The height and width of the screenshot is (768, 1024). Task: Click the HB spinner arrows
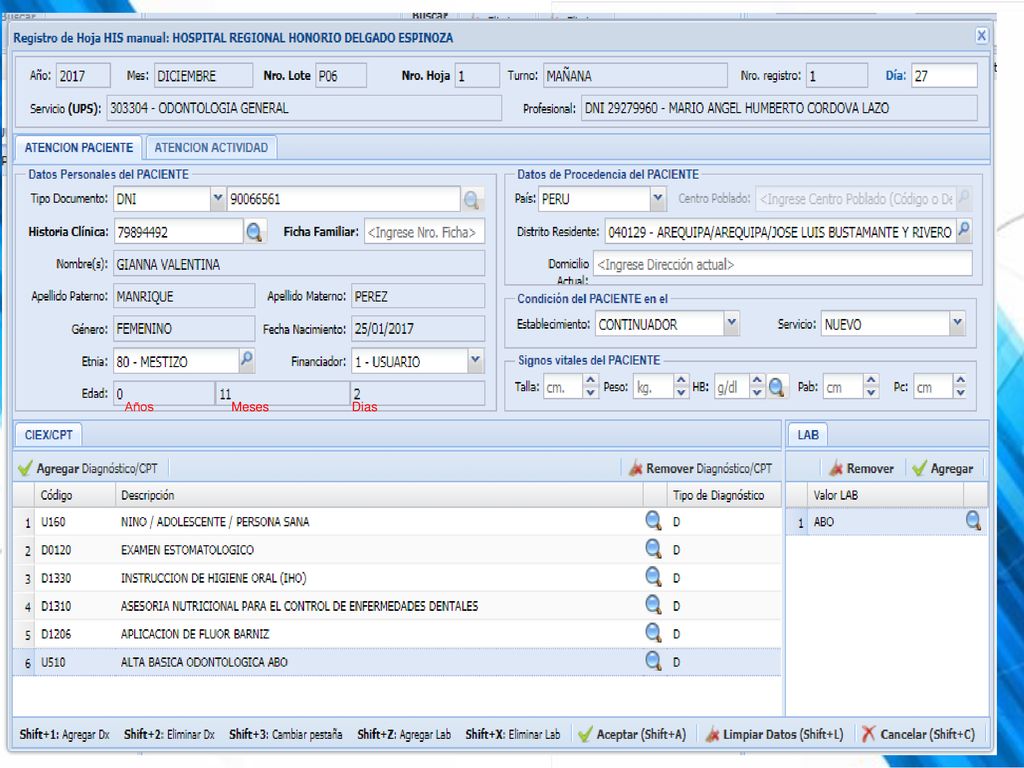(x=758, y=387)
